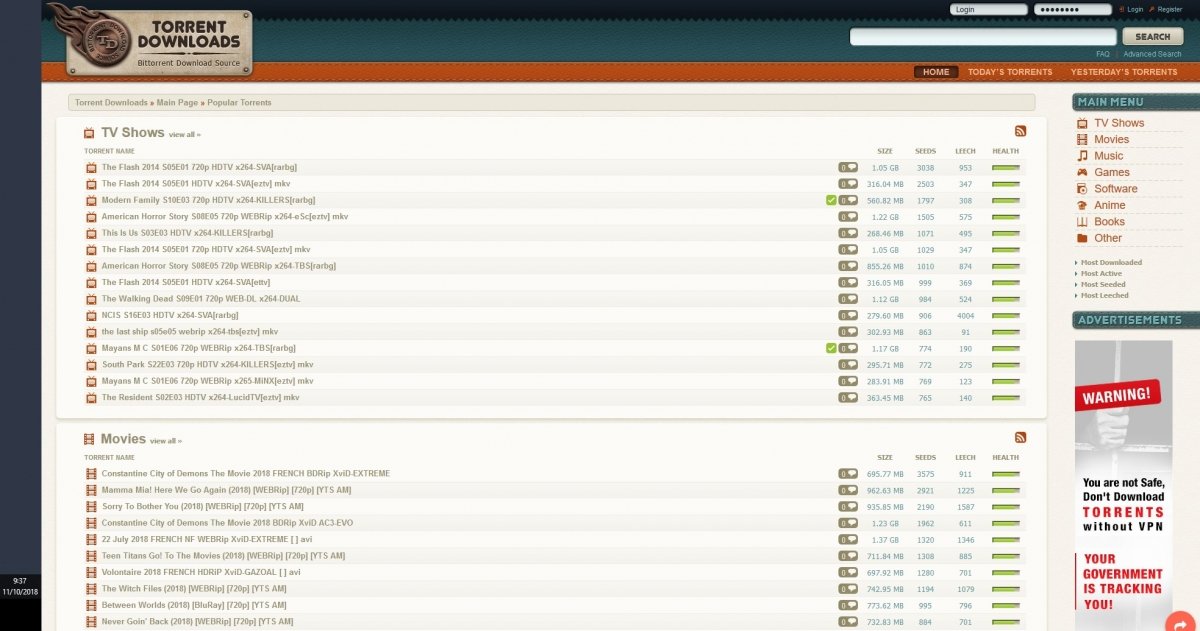Viewport: 1200px width, 631px height.
Task: Click Main Page in breadcrumb
Action: tap(178, 102)
